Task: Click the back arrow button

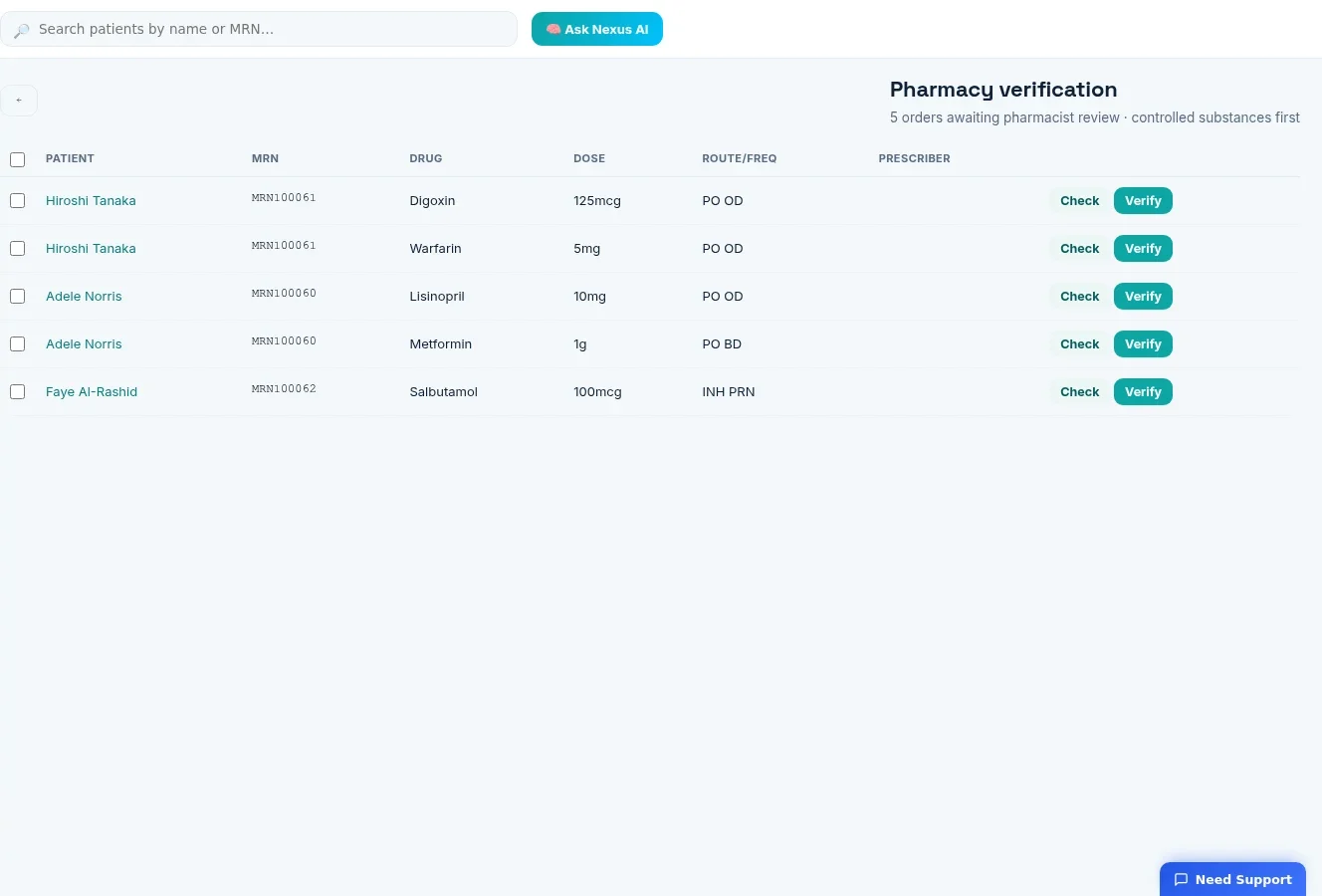Action: point(19,101)
